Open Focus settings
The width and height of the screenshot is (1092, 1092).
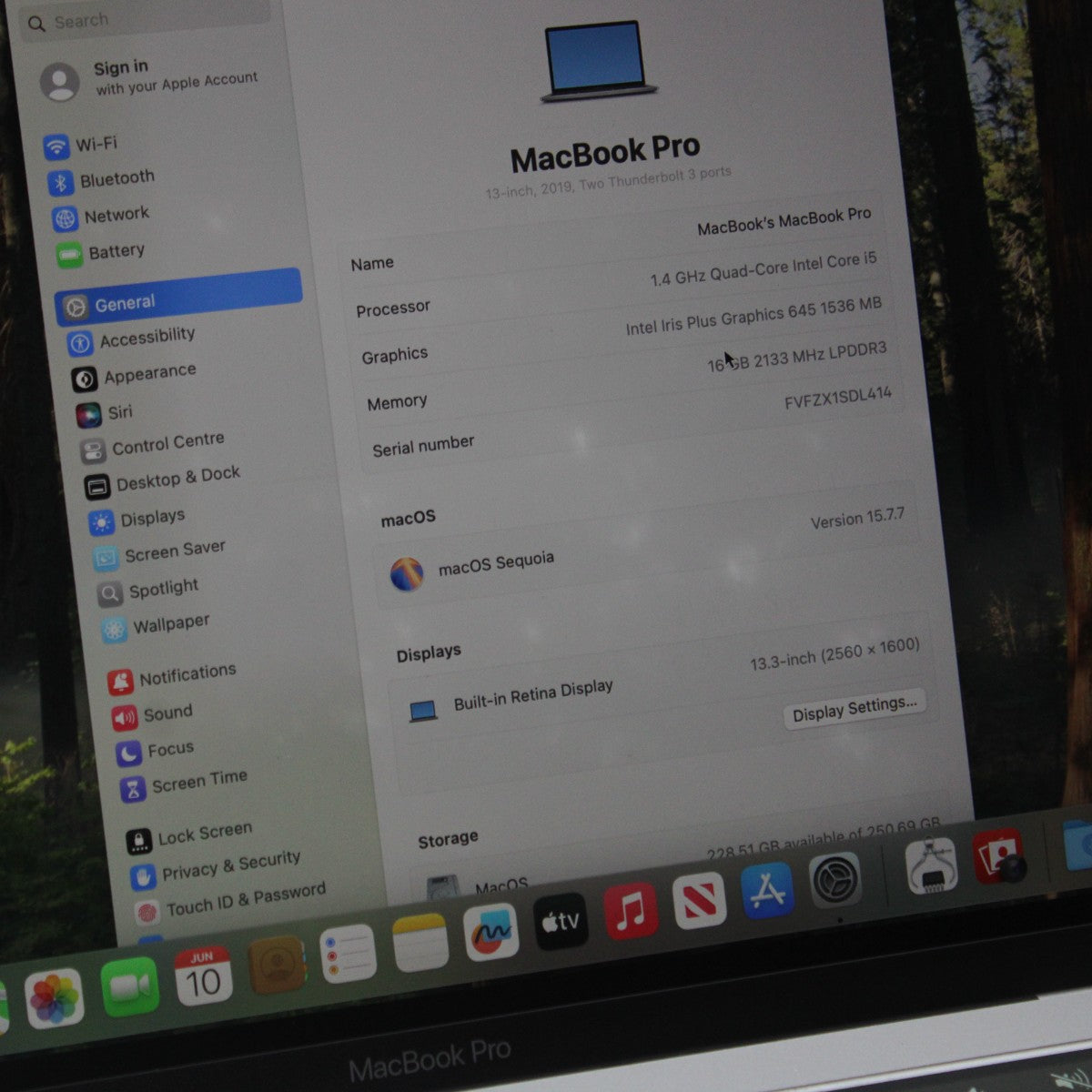click(x=155, y=751)
